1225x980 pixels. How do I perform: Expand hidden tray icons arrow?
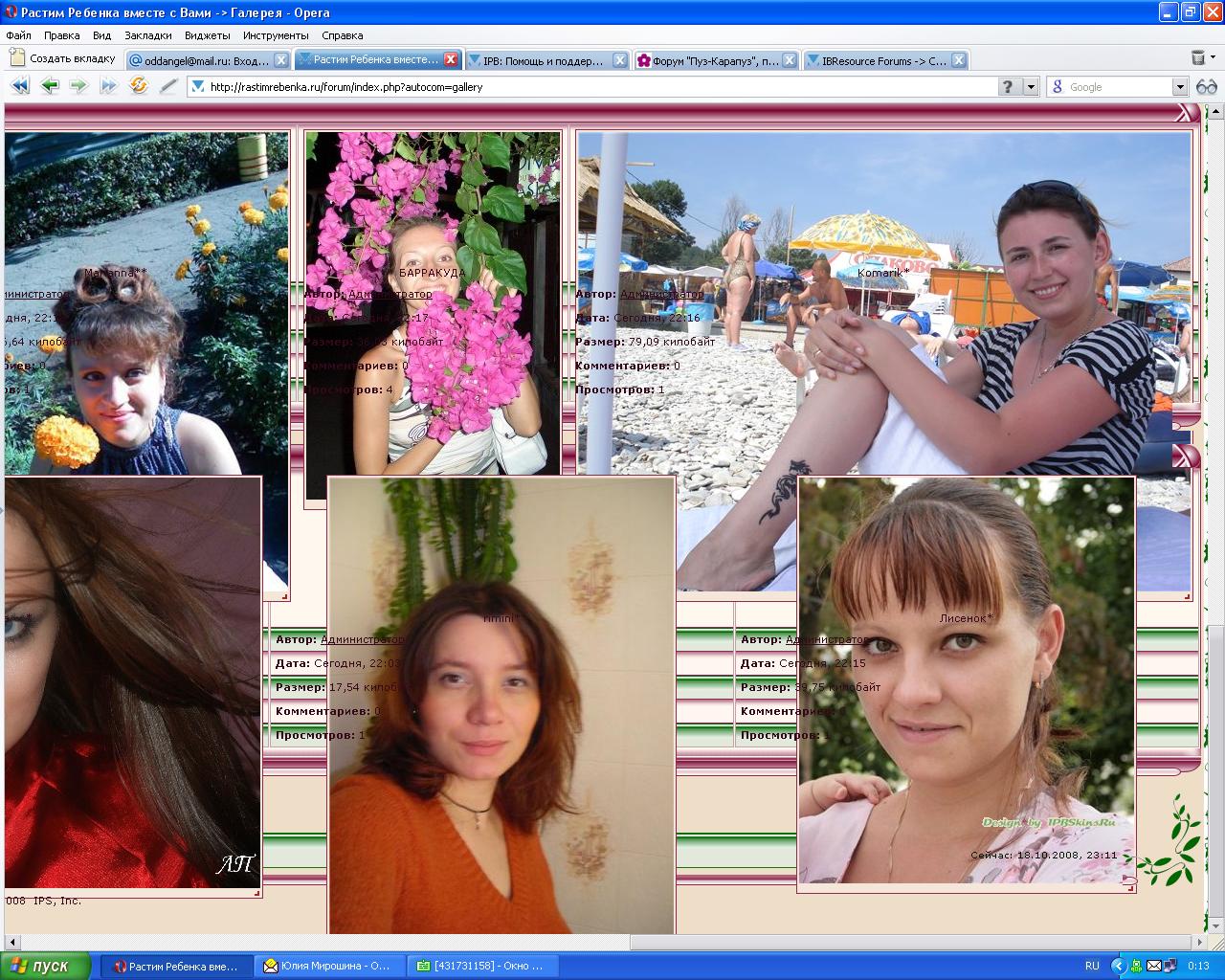(x=1118, y=966)
